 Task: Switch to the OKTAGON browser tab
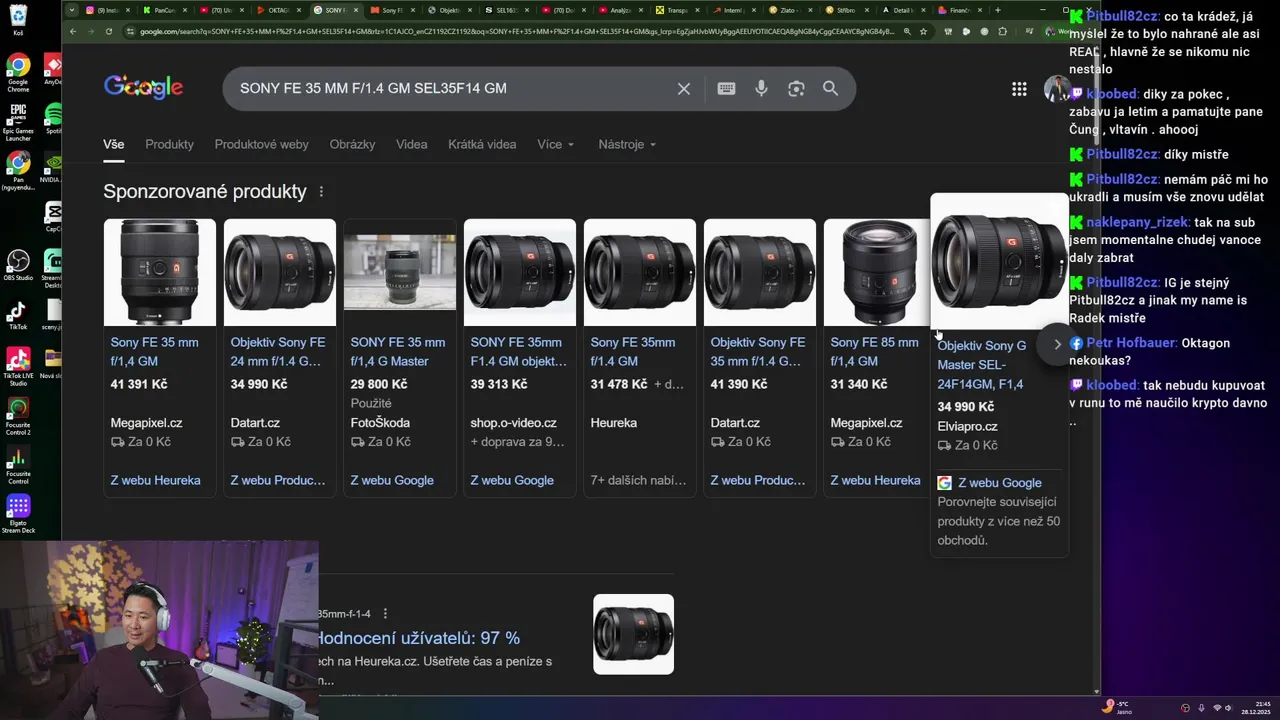tap(277, 10)
